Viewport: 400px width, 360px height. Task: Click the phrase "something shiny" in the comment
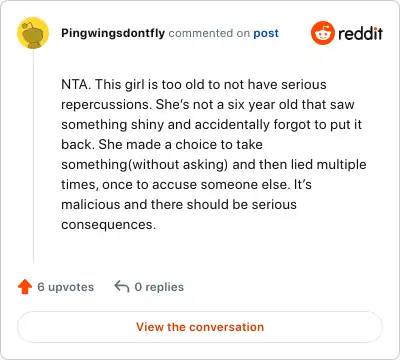click(x=113, y=125)
